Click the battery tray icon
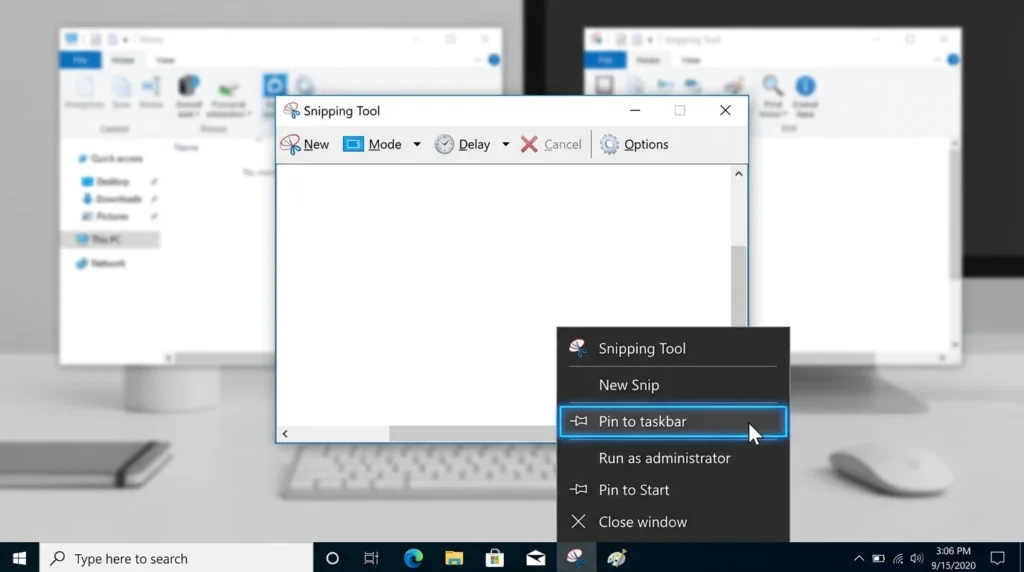 (878, 558)
